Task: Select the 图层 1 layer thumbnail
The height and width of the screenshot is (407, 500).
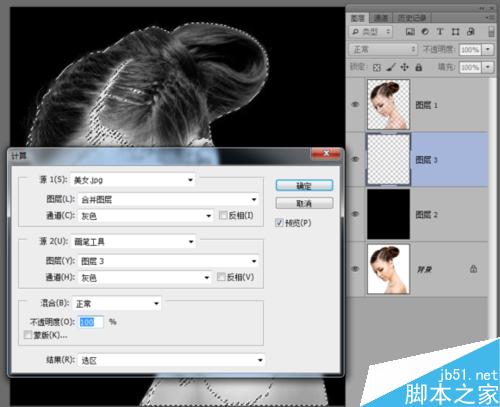Action: 388,104
